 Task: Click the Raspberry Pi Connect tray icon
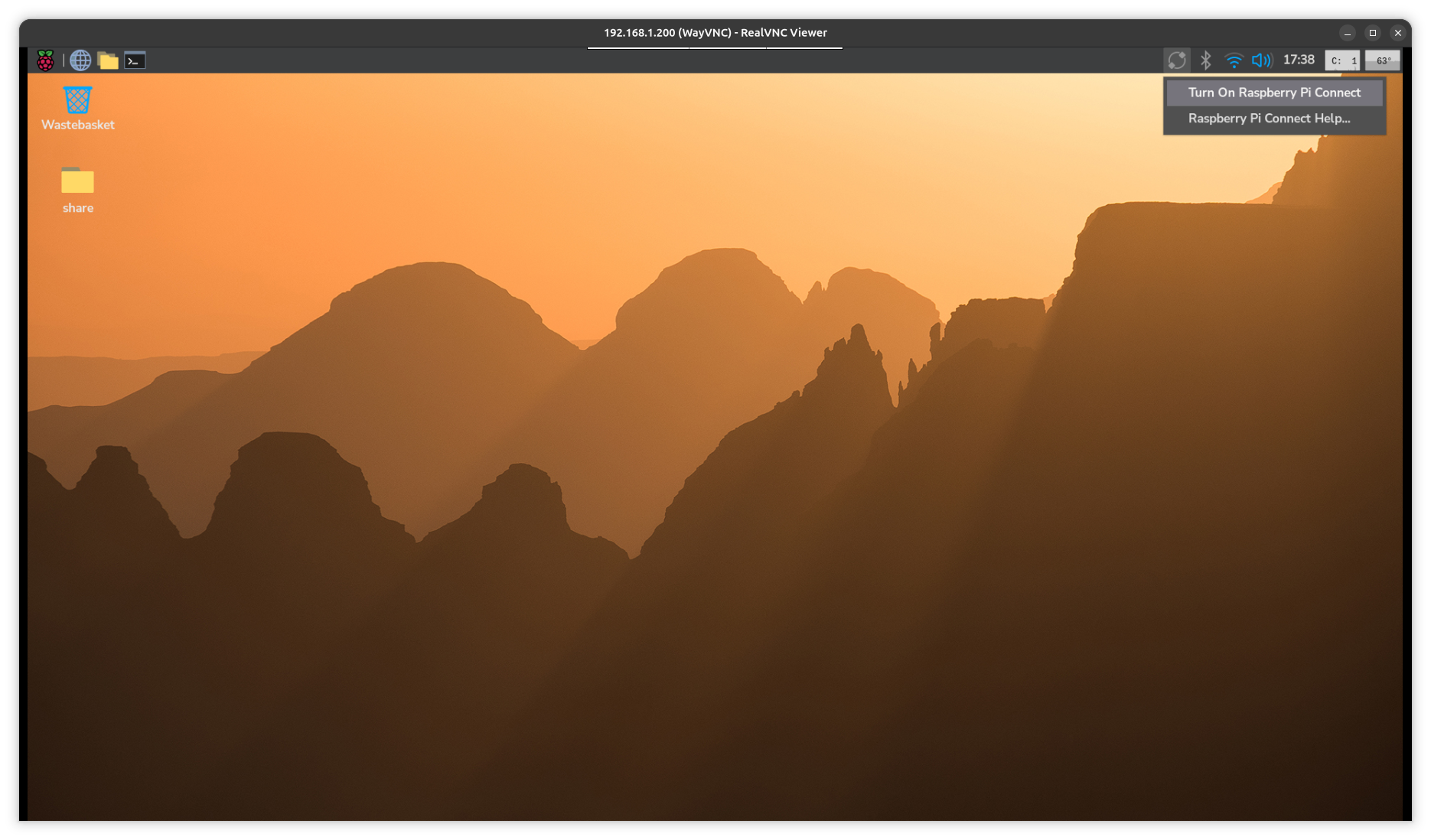(x=1176, y=60)
